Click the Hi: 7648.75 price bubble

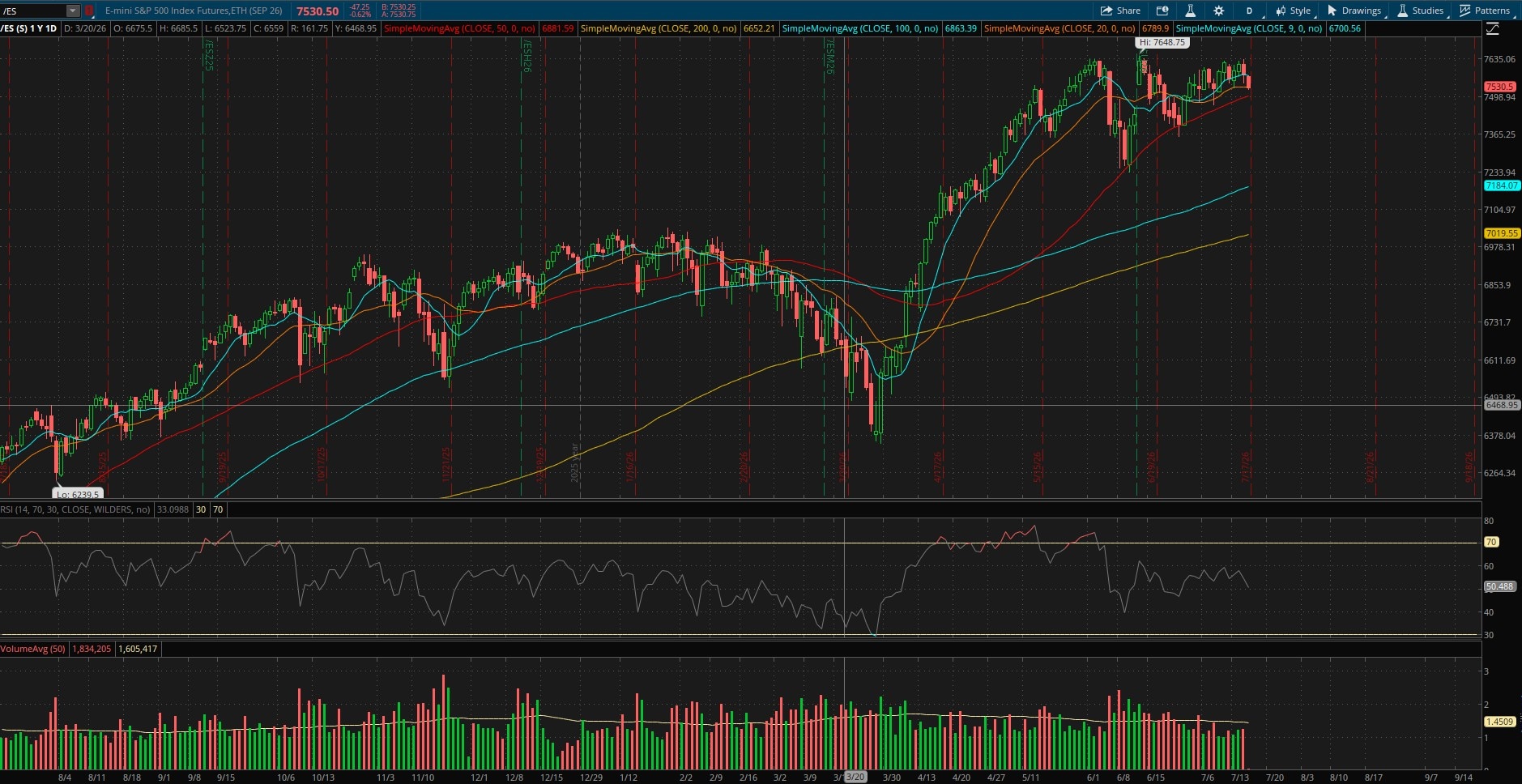(x=1162, y=42)
